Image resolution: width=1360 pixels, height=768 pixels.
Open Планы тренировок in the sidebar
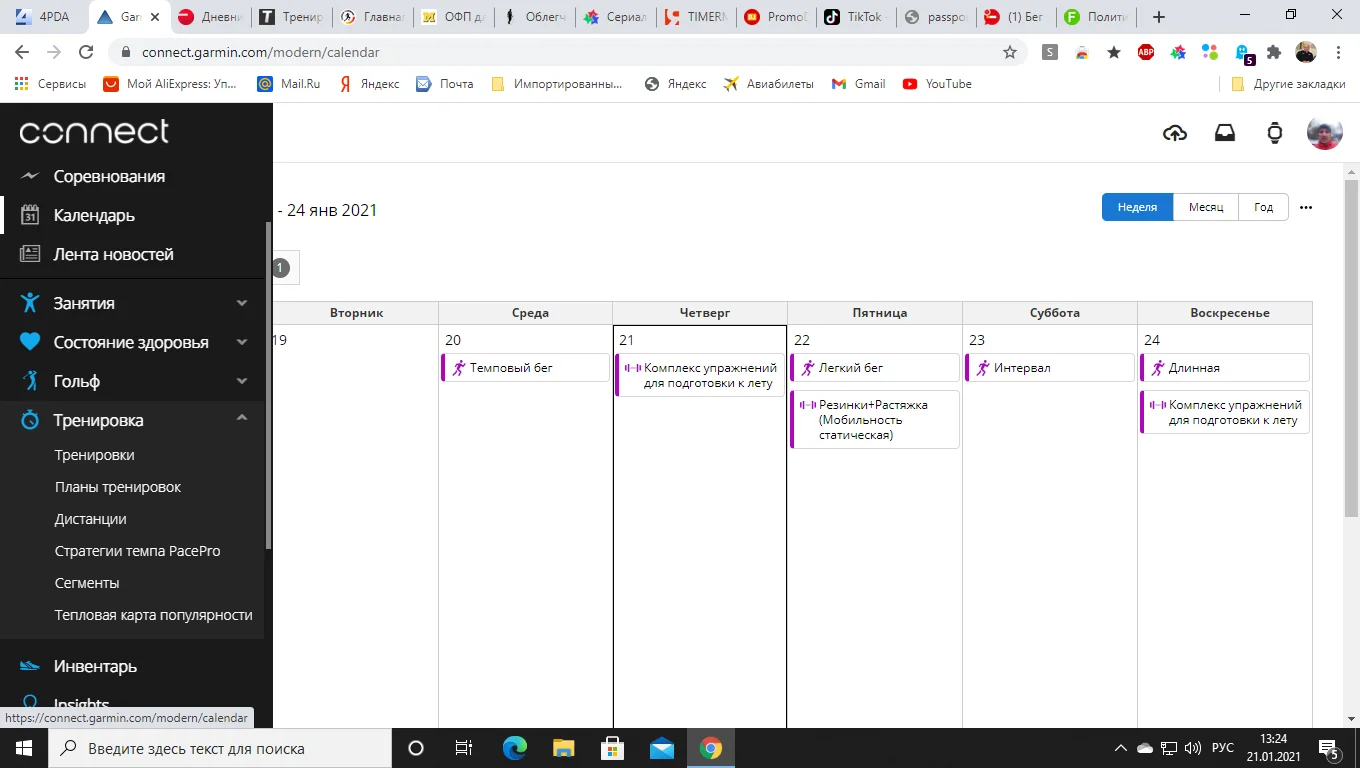[118, 487]
